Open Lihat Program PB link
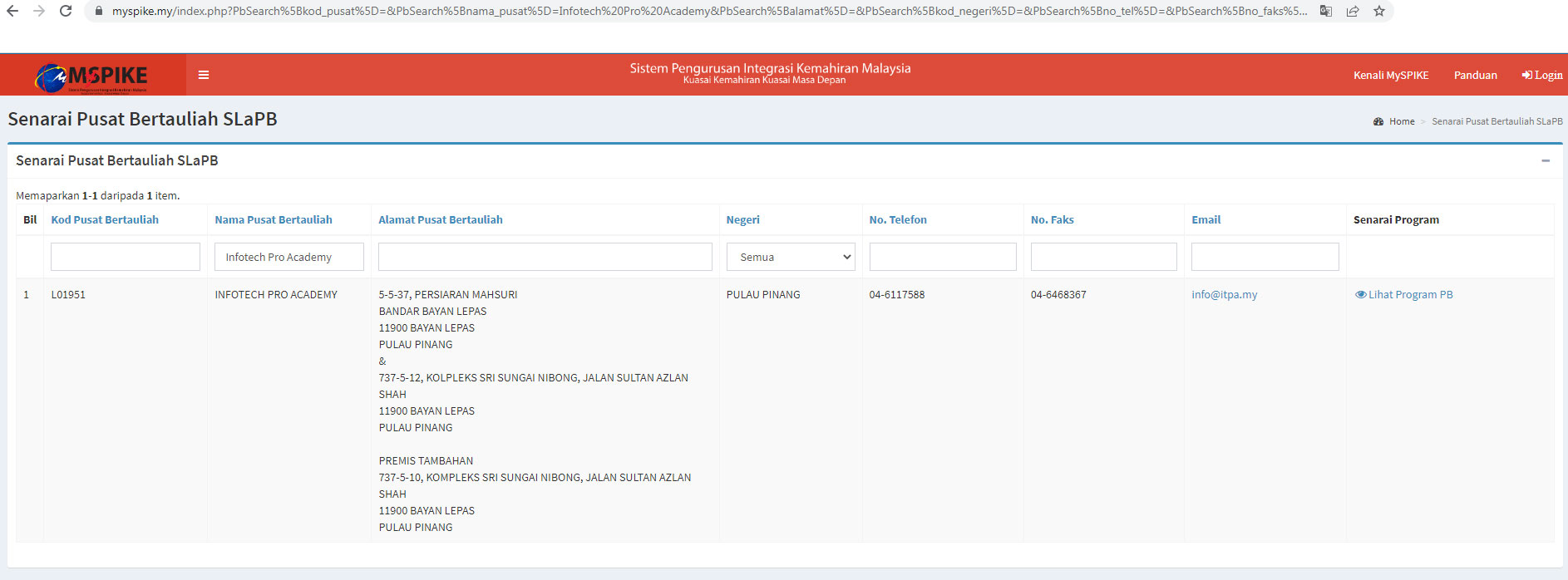The height and width of the screenshot is (580, 1568). [1411, 294]
